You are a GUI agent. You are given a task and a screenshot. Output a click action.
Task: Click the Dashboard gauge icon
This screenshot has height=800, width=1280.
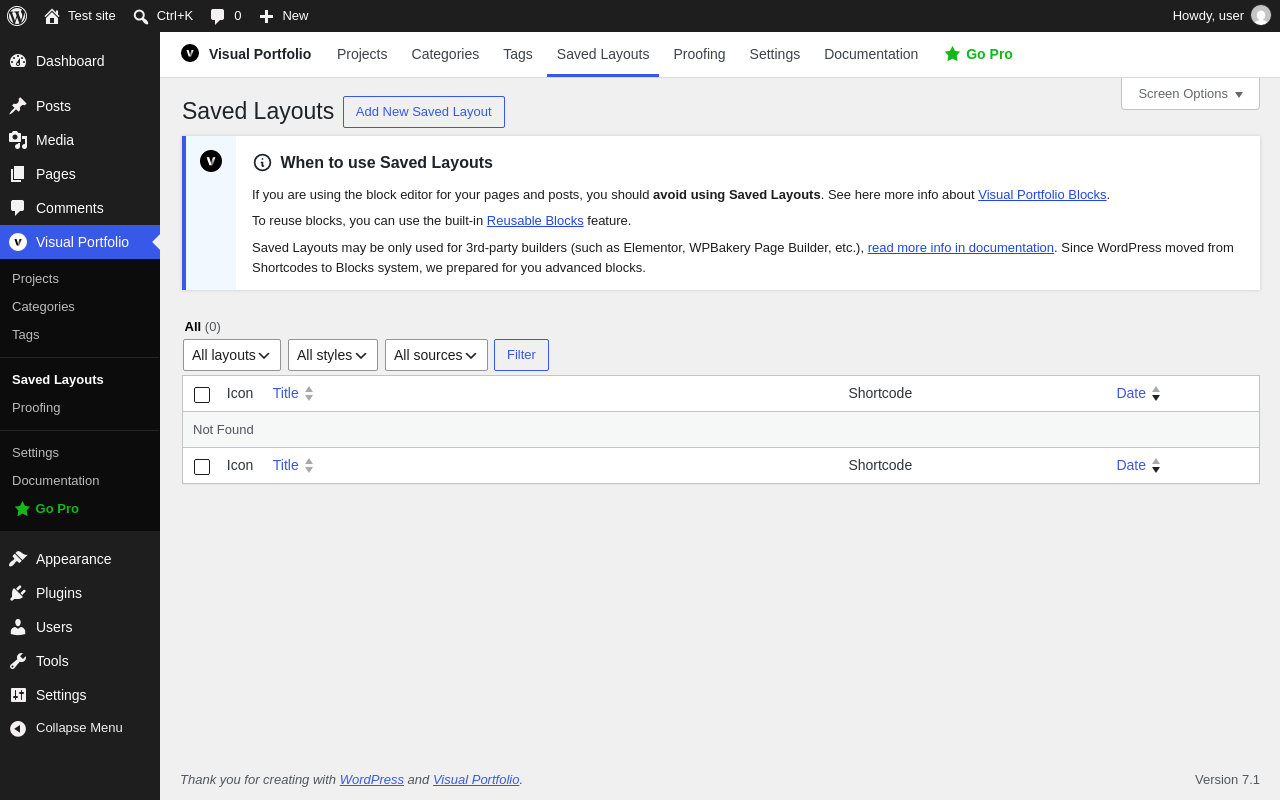pos(18,61)
